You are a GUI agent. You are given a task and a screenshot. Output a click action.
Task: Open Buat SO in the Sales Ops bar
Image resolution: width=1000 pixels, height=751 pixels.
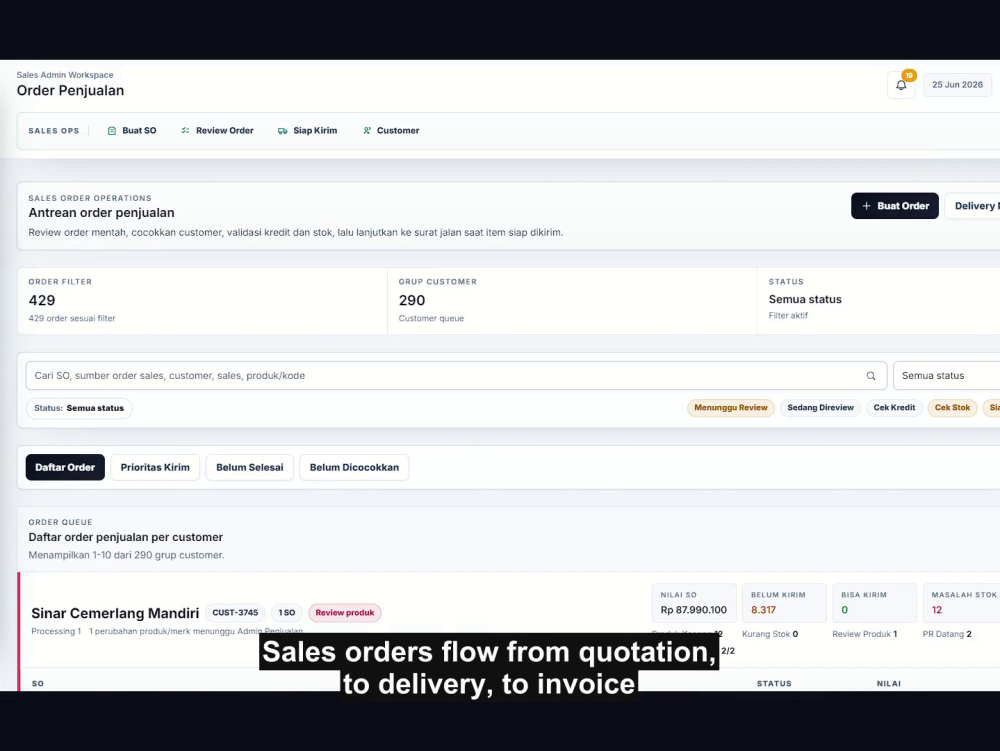[132, 131]
